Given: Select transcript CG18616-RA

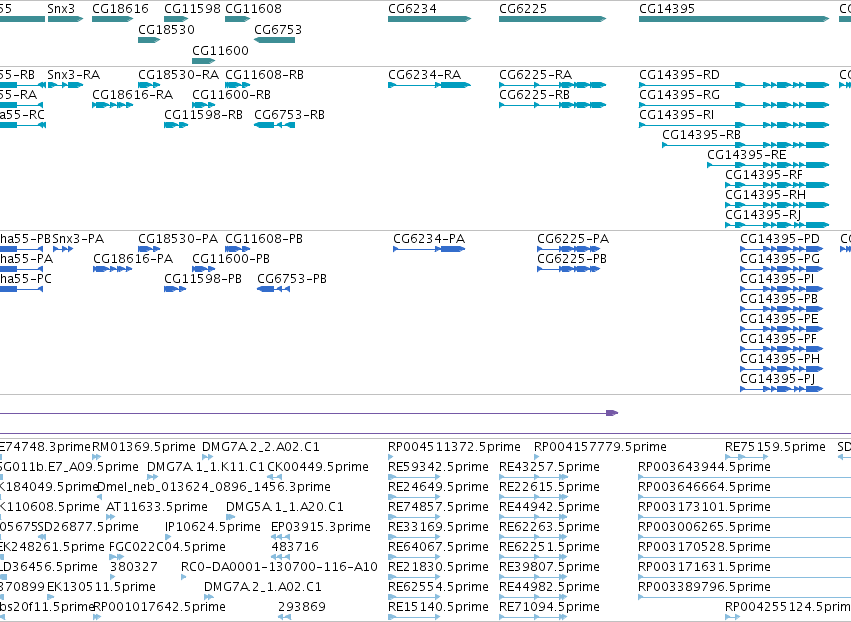Looking at the screenshot, I should pyautogui.click(x=112, y=105).
